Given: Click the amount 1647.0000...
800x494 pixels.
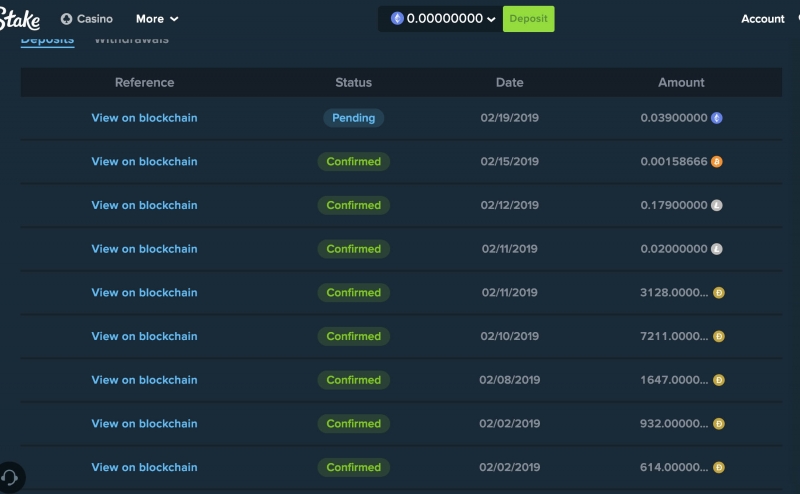Looking at the screenshot, I should pos(674,380).
